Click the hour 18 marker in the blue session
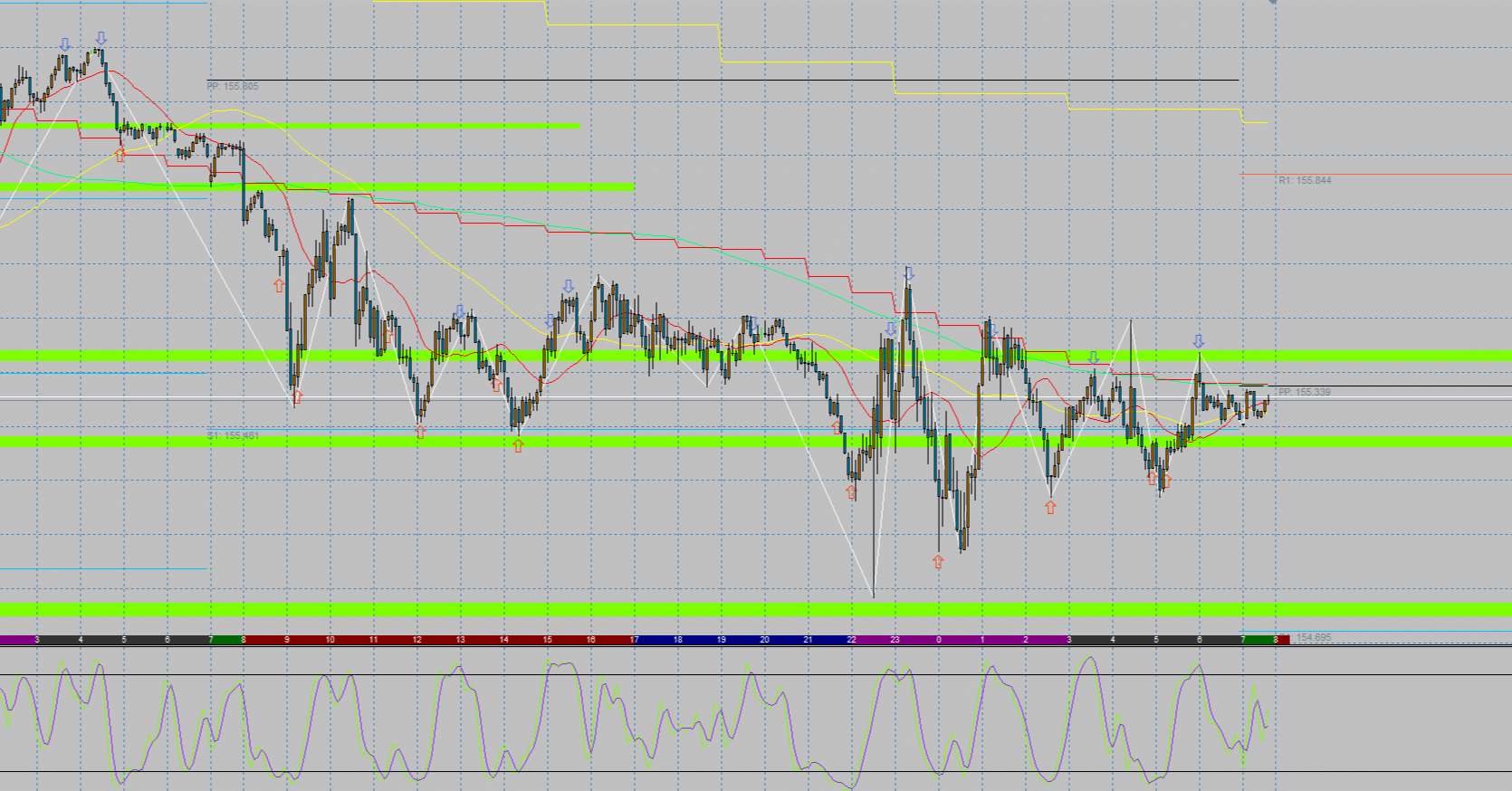1512x791 pixels. click(x=678, y=640)
